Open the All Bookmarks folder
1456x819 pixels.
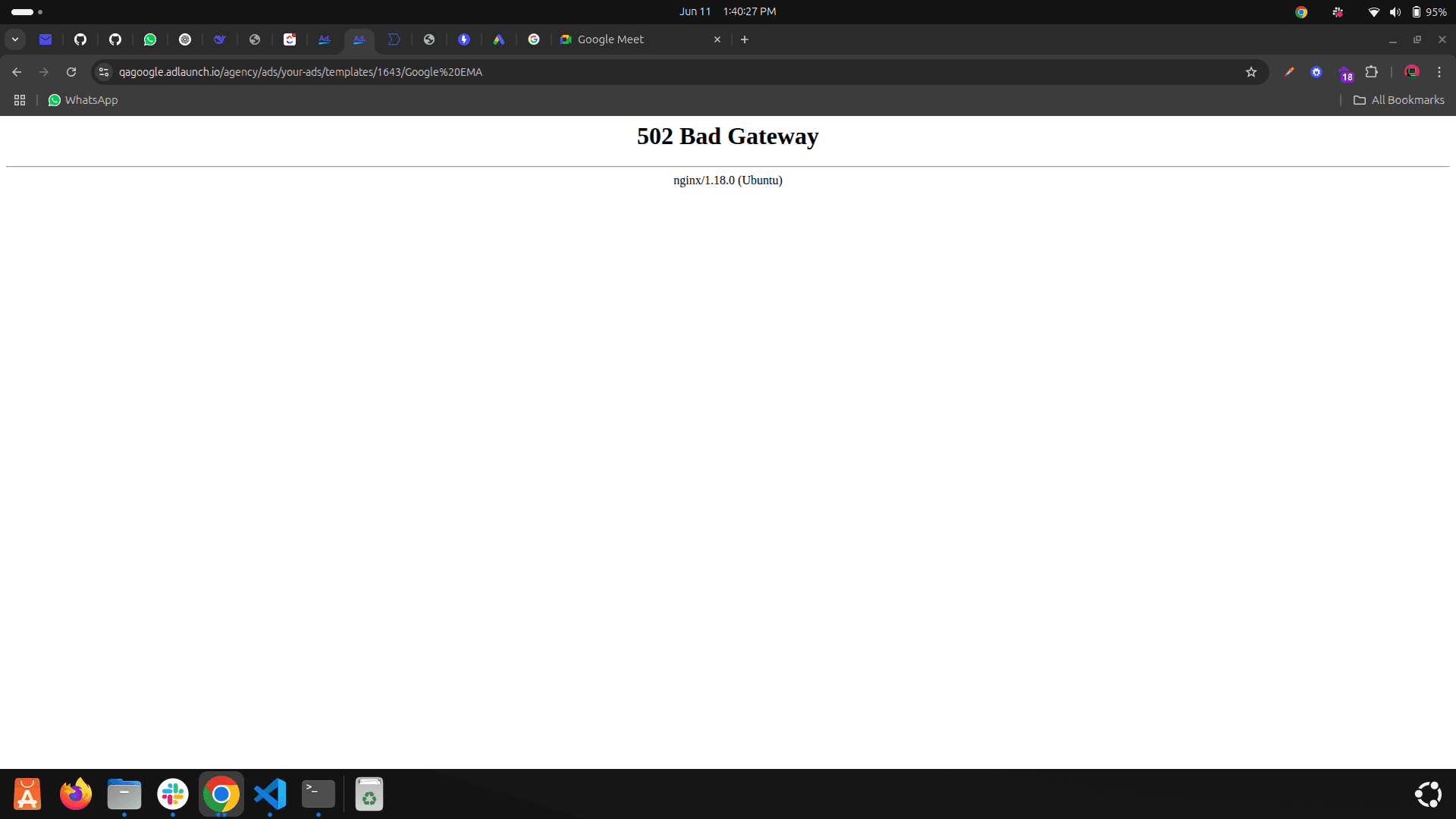(1399, 100)
